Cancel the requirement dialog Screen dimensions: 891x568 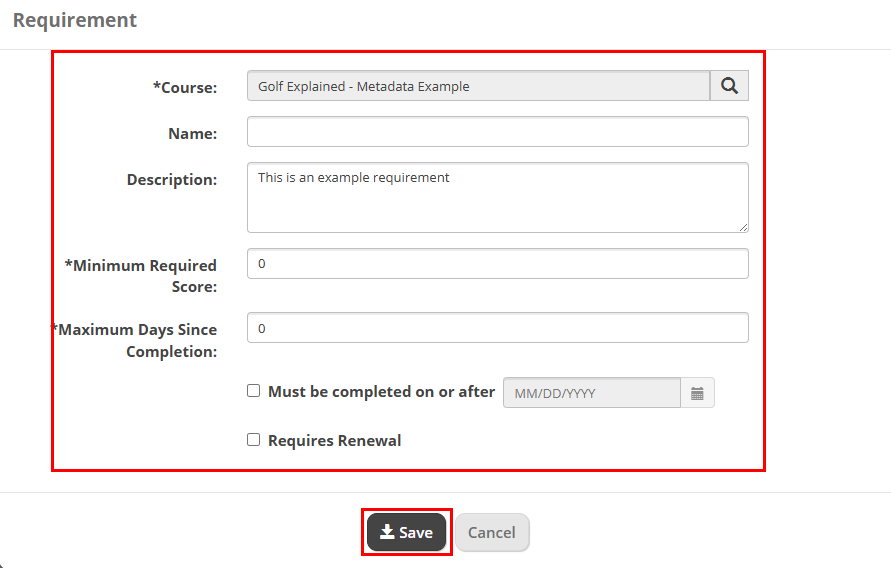click(492, 532)
